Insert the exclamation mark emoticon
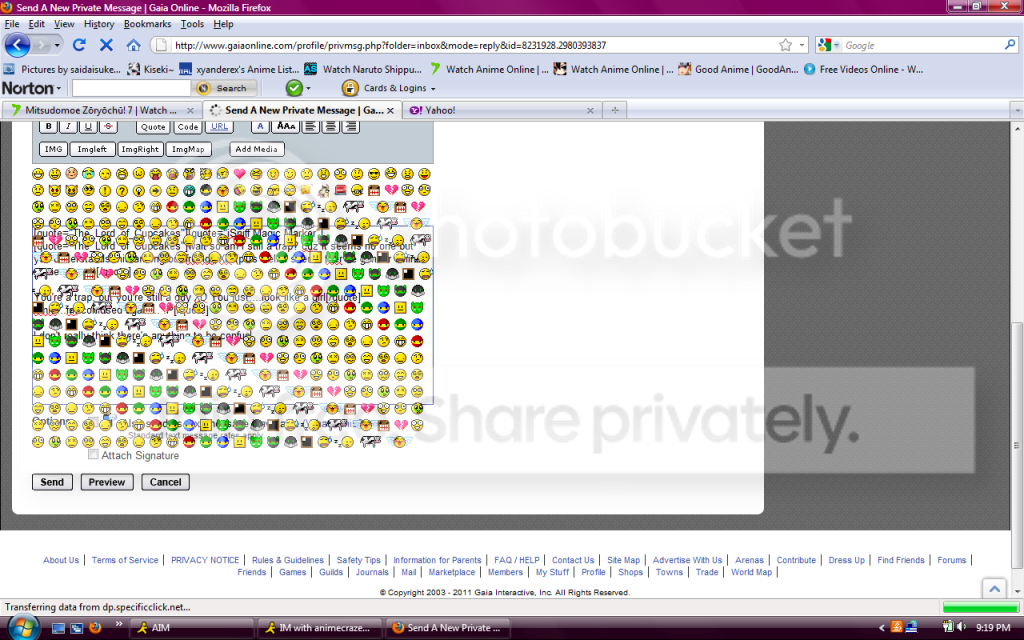This screenshot has width=1024, height=640. 104,191
